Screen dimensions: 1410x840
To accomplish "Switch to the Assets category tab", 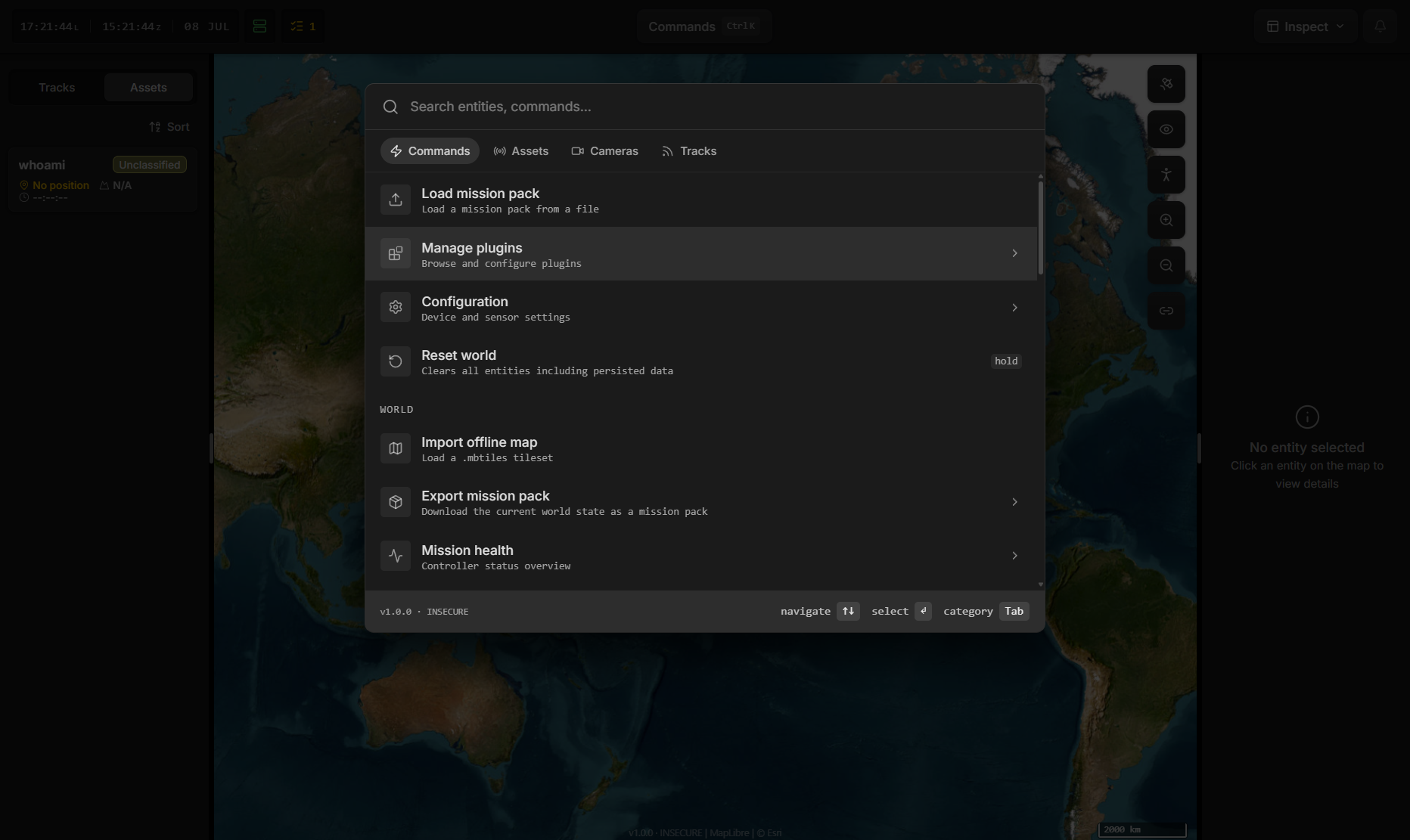I will pyautogui.click(x=520, y=151).
